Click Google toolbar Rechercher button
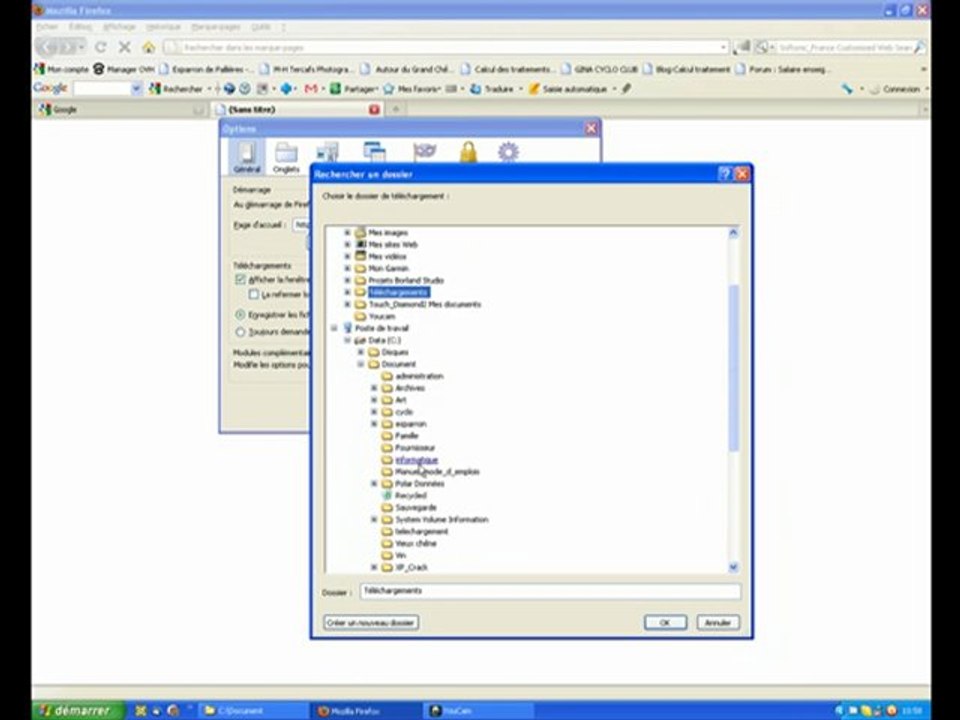The width and height of the screenshot is (960, 720). click(x=176, y=89)
